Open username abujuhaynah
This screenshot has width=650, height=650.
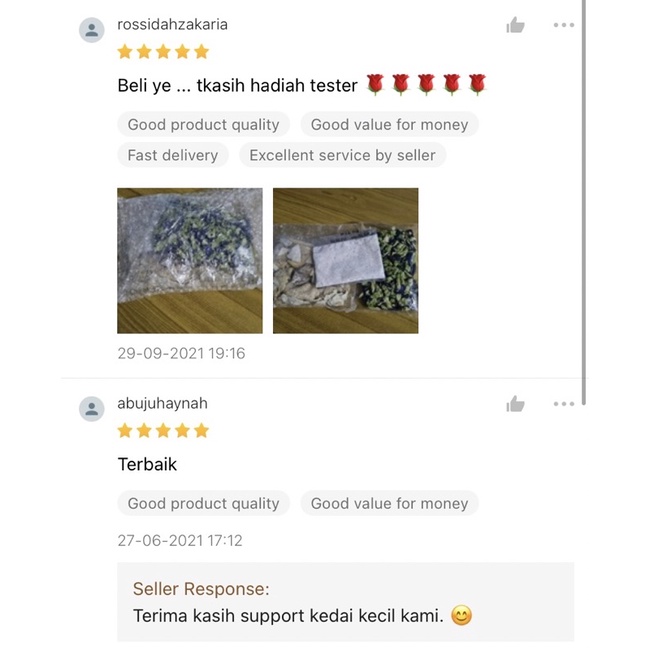[162, 403]
